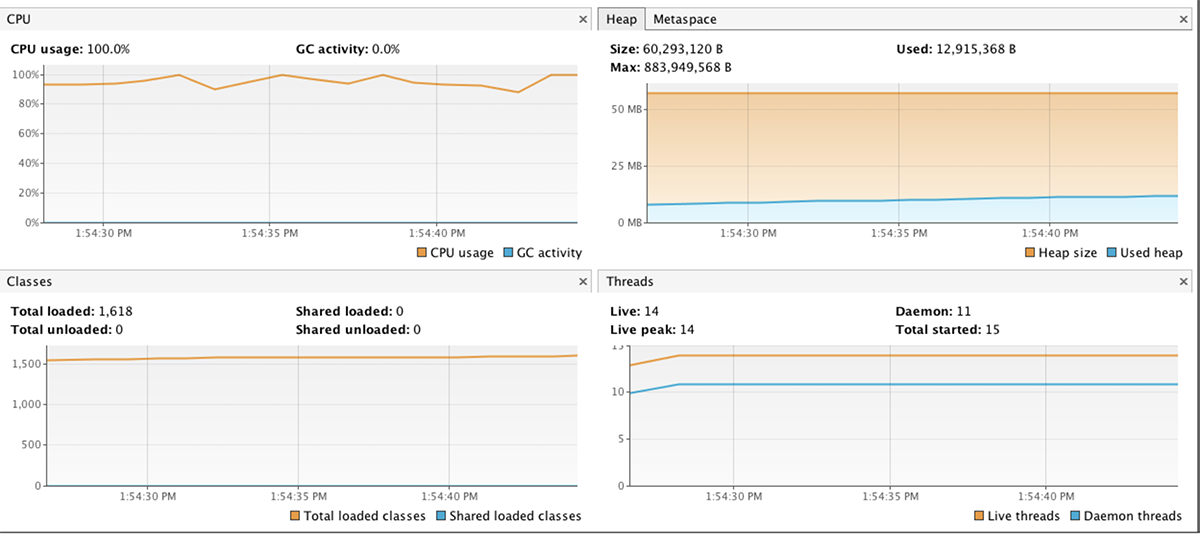Select the Heap tab
This screenshot has width=1200, height=540.
click(x=622, y=19)
